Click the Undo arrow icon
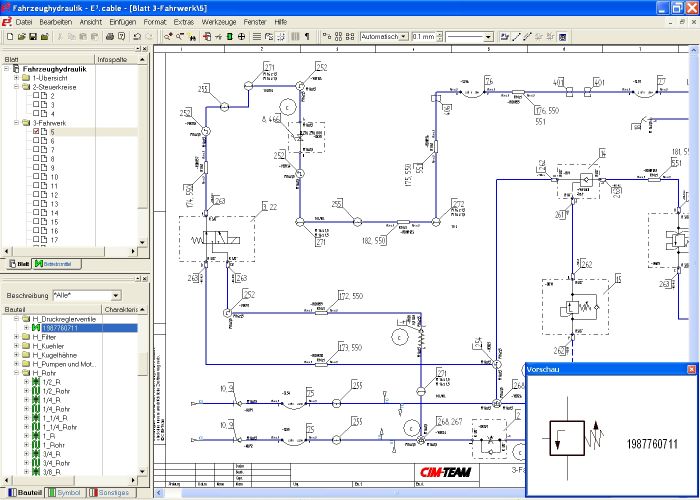 click(137, 37)
